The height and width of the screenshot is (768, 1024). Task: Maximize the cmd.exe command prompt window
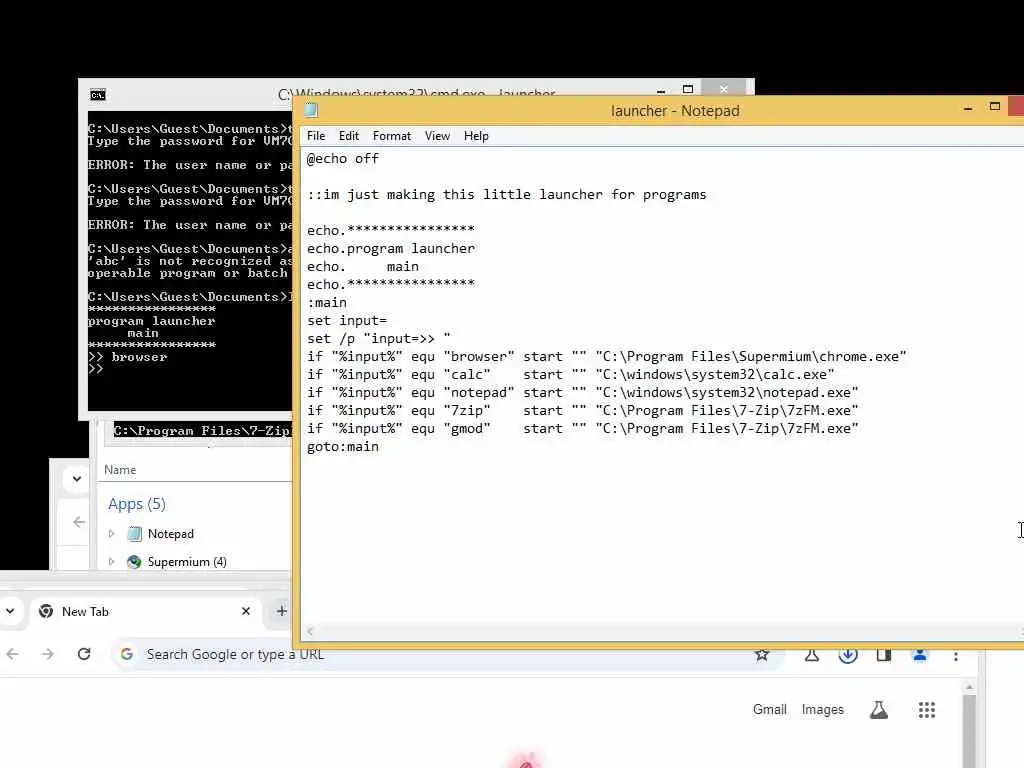point(688,89)
